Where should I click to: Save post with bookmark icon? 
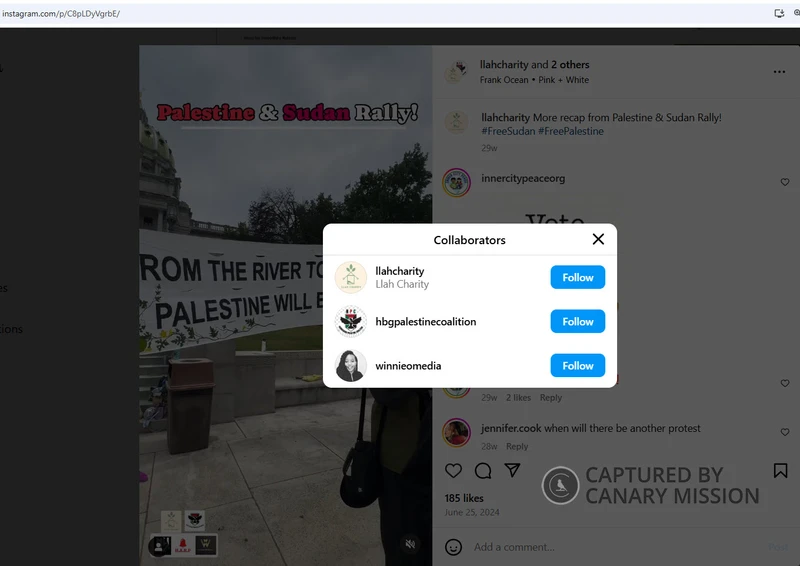[x=780, y=471]
